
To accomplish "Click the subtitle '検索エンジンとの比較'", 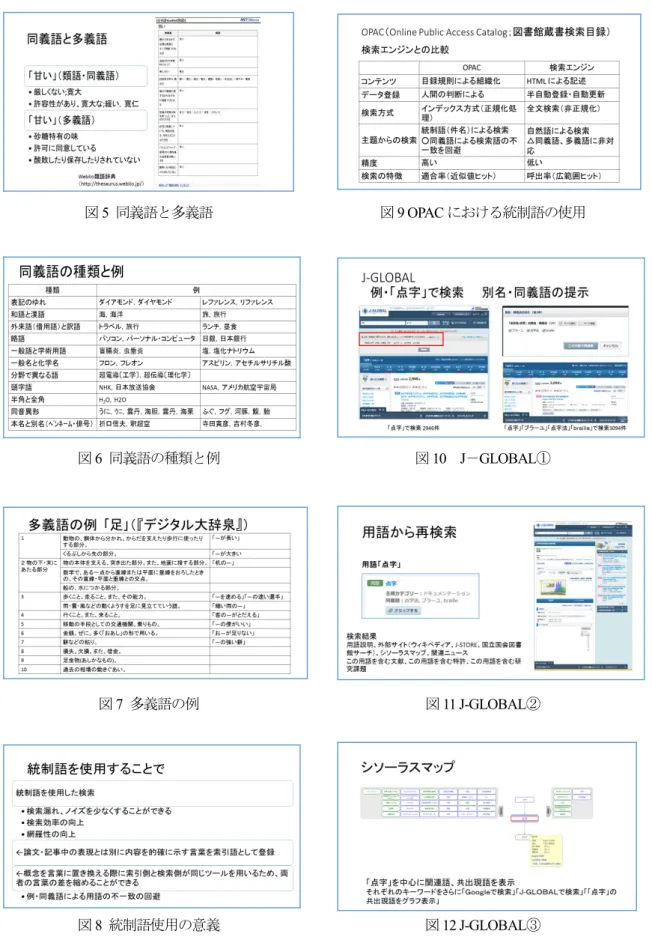I will coord(405,50).
